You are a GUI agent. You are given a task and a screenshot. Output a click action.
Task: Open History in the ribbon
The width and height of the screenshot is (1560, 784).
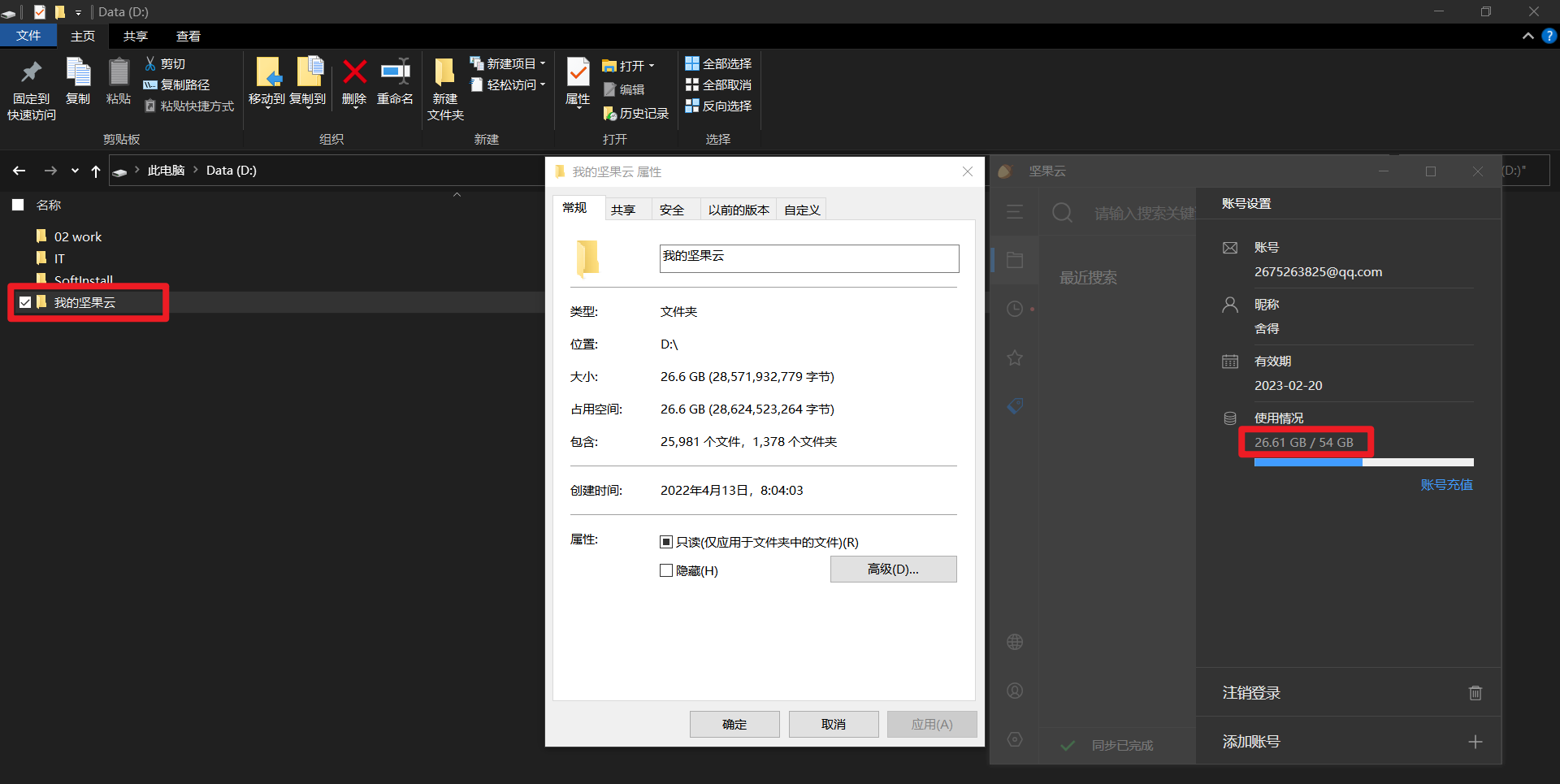tap(635, 114)
